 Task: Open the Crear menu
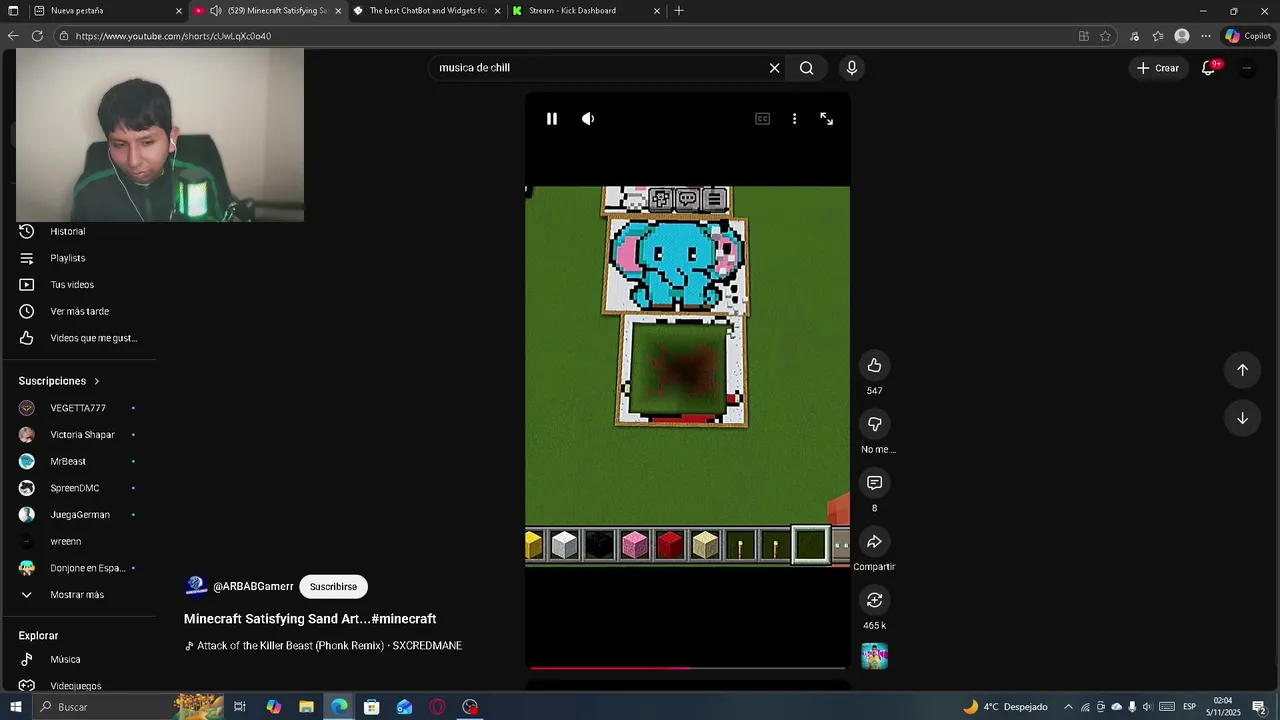1158,68
